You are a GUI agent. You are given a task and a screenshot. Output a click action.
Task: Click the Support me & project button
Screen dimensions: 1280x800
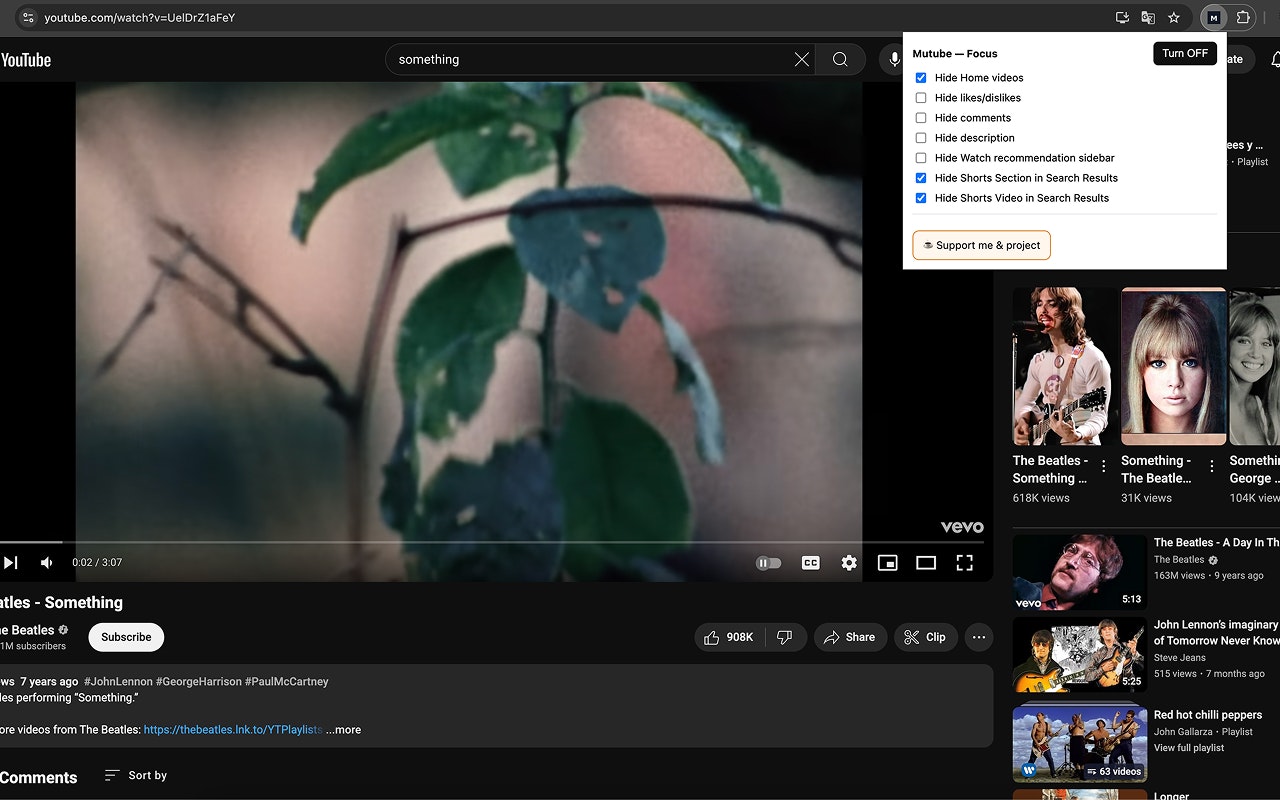pyautogui.click(x=981, y=245)
